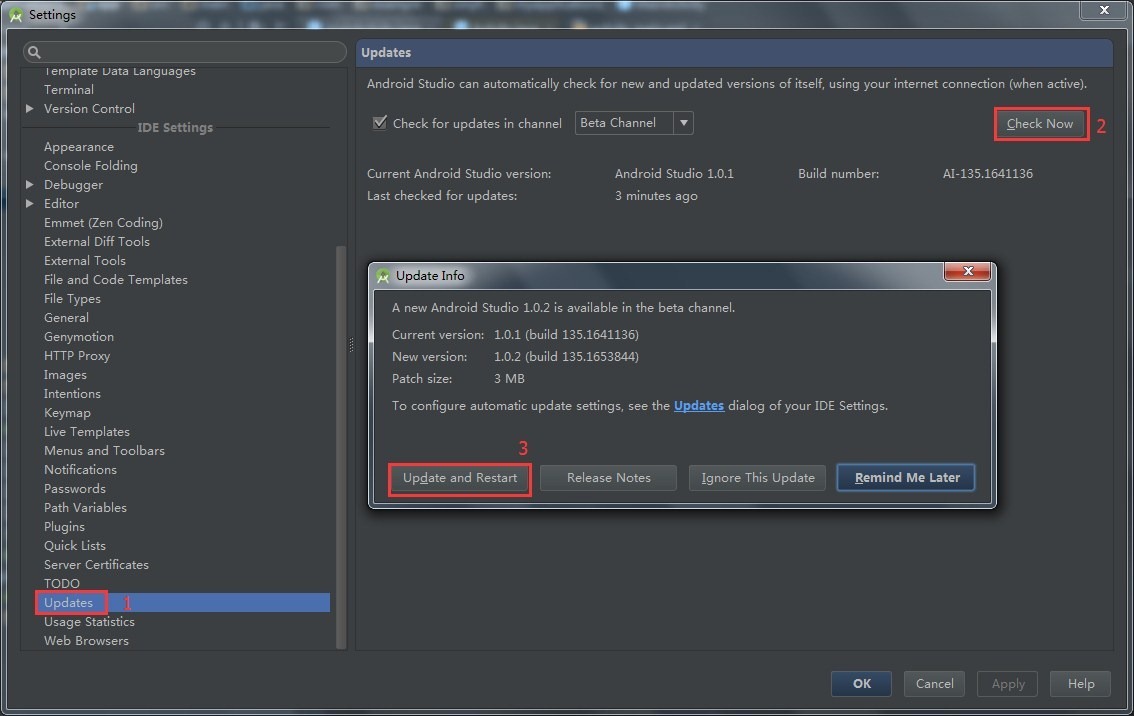This screenshot has height=716, width=1134.
Task: Select Plugins in the settings list
Action: coord(64,527)
